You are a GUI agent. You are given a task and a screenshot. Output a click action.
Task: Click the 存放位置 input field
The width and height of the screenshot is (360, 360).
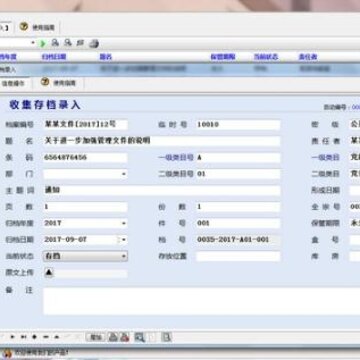238,256
